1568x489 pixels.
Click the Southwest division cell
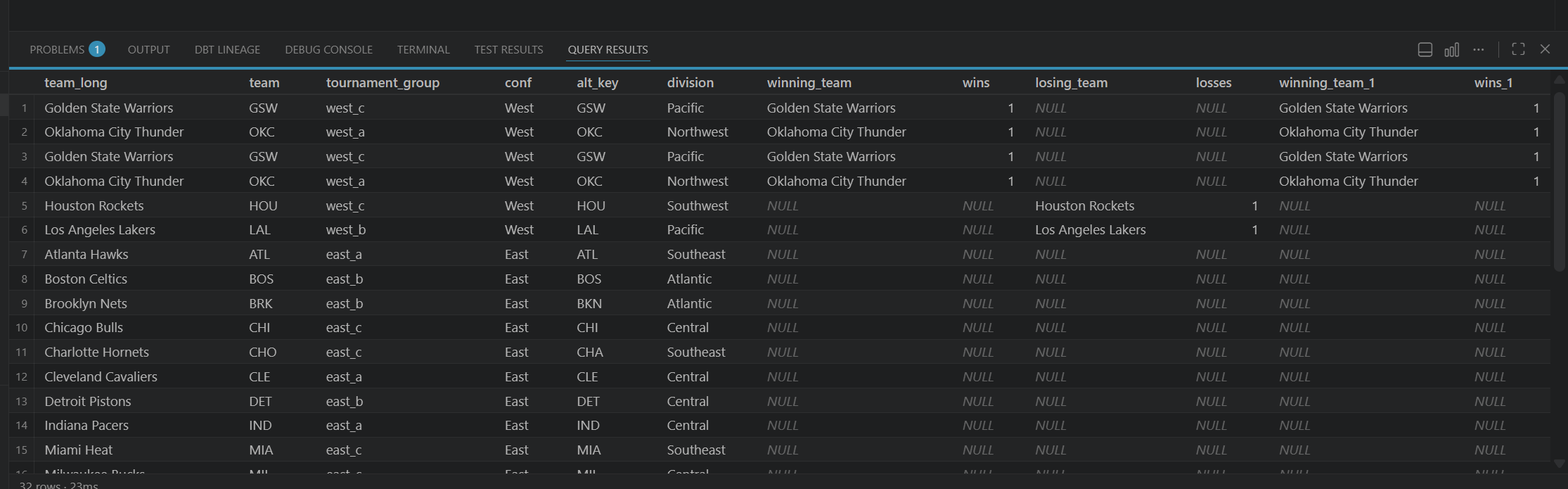[x=698, y=205]
